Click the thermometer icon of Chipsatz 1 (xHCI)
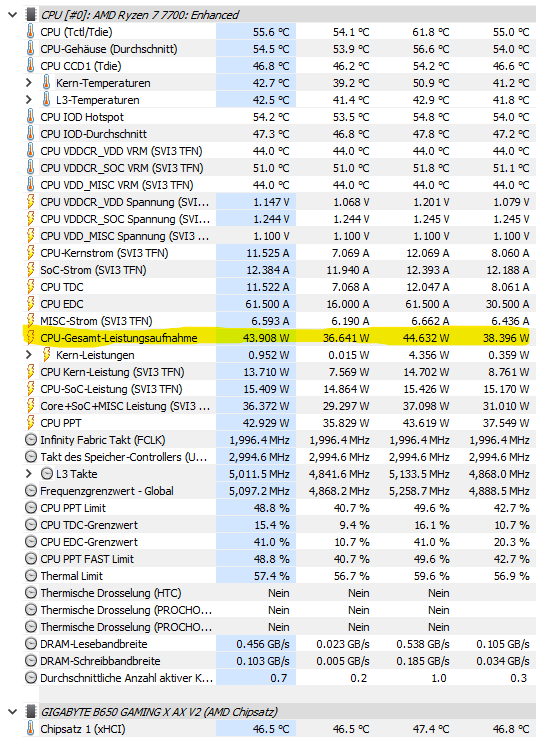This screenshot has height=744, width=550. click(x=30, y=729)
